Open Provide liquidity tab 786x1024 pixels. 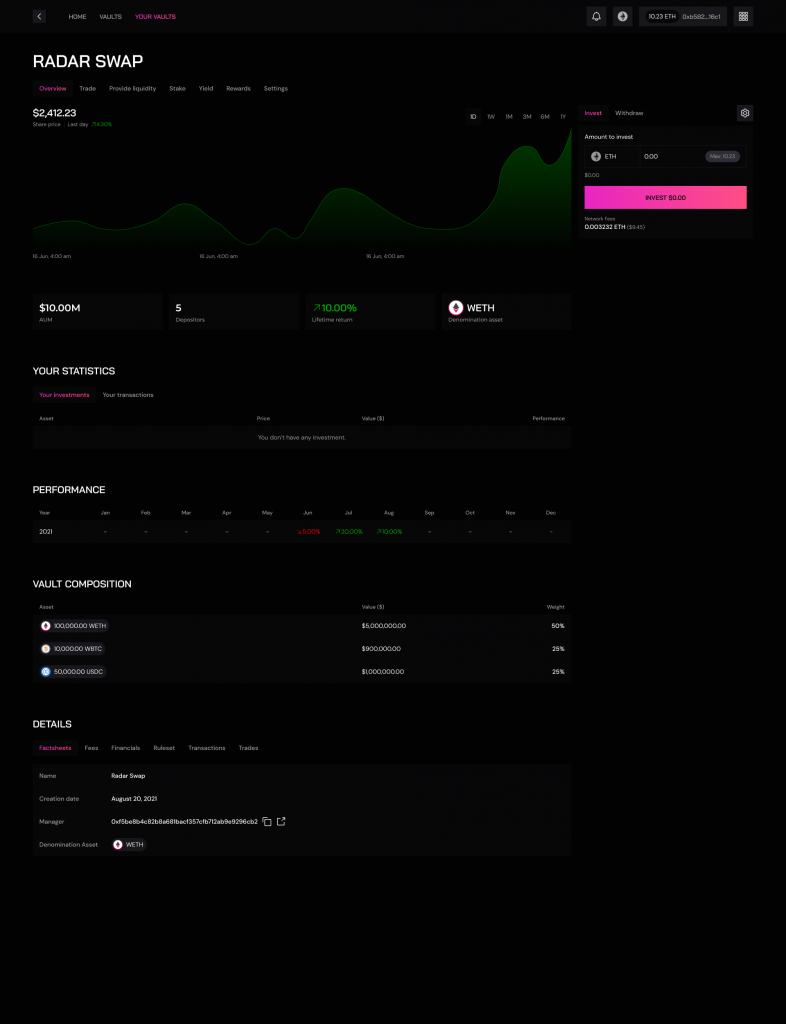[x=133, y=89]
